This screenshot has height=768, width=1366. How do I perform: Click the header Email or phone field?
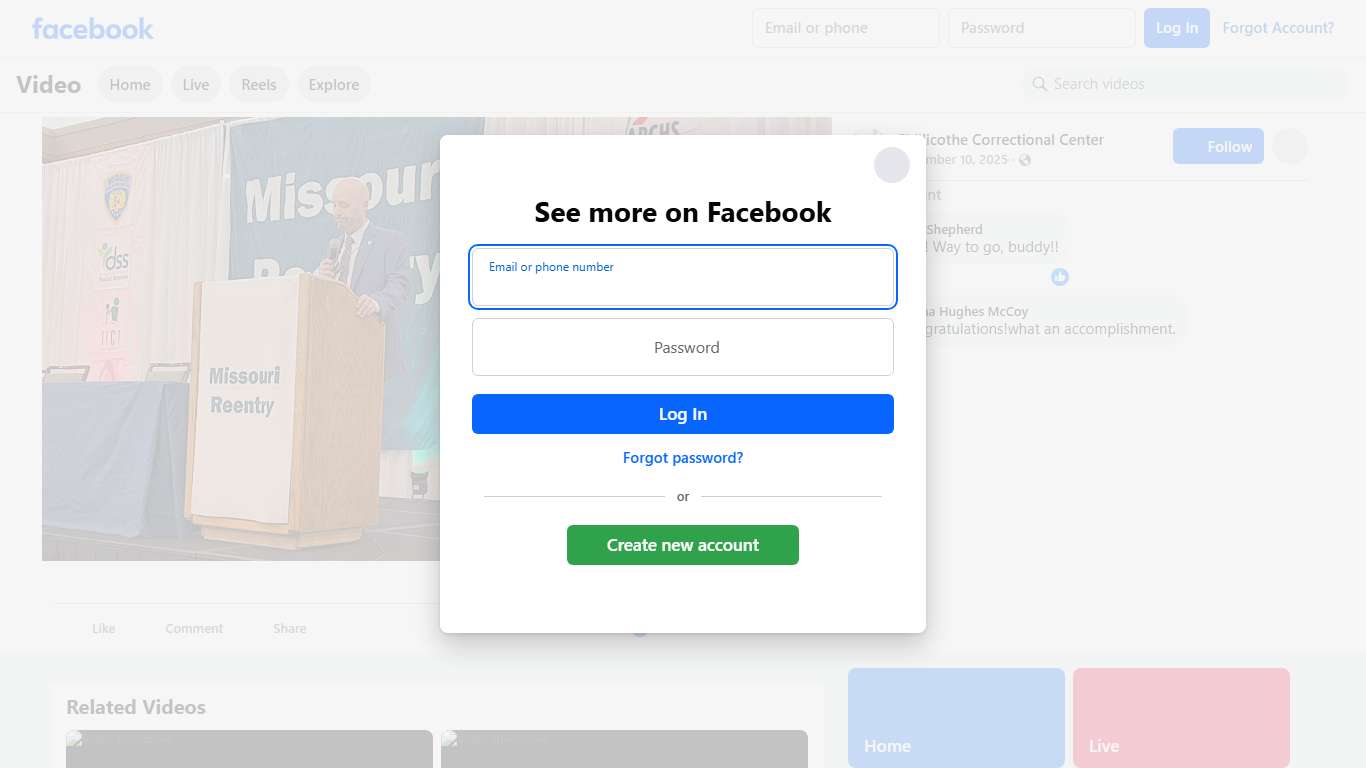846,28
